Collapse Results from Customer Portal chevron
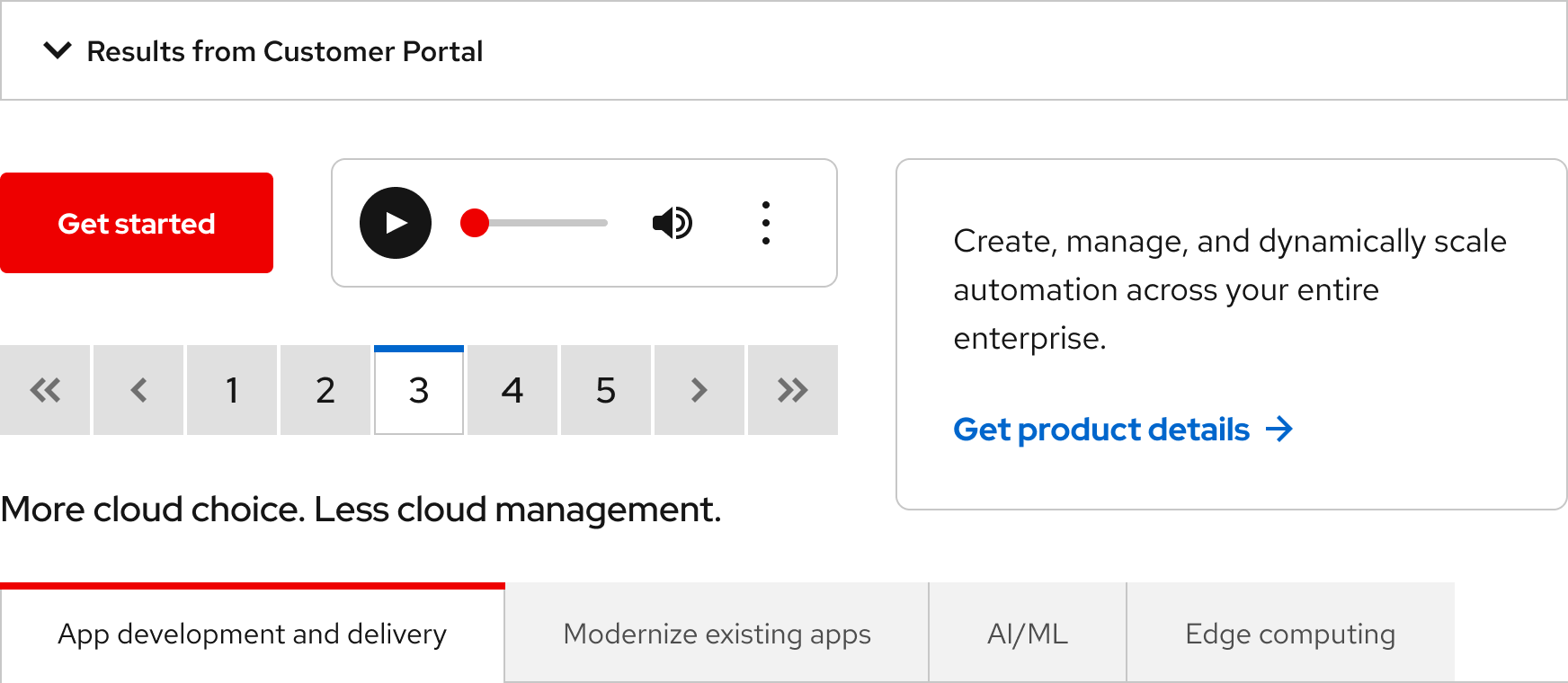Viewport: 1568px width, 683px height. [x=58, y=50]
